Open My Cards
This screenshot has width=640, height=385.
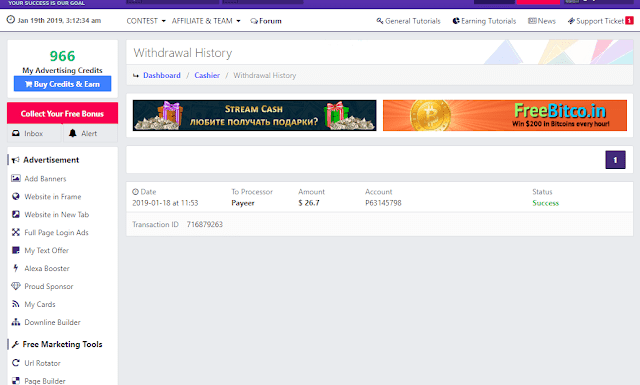coord(40,304)
